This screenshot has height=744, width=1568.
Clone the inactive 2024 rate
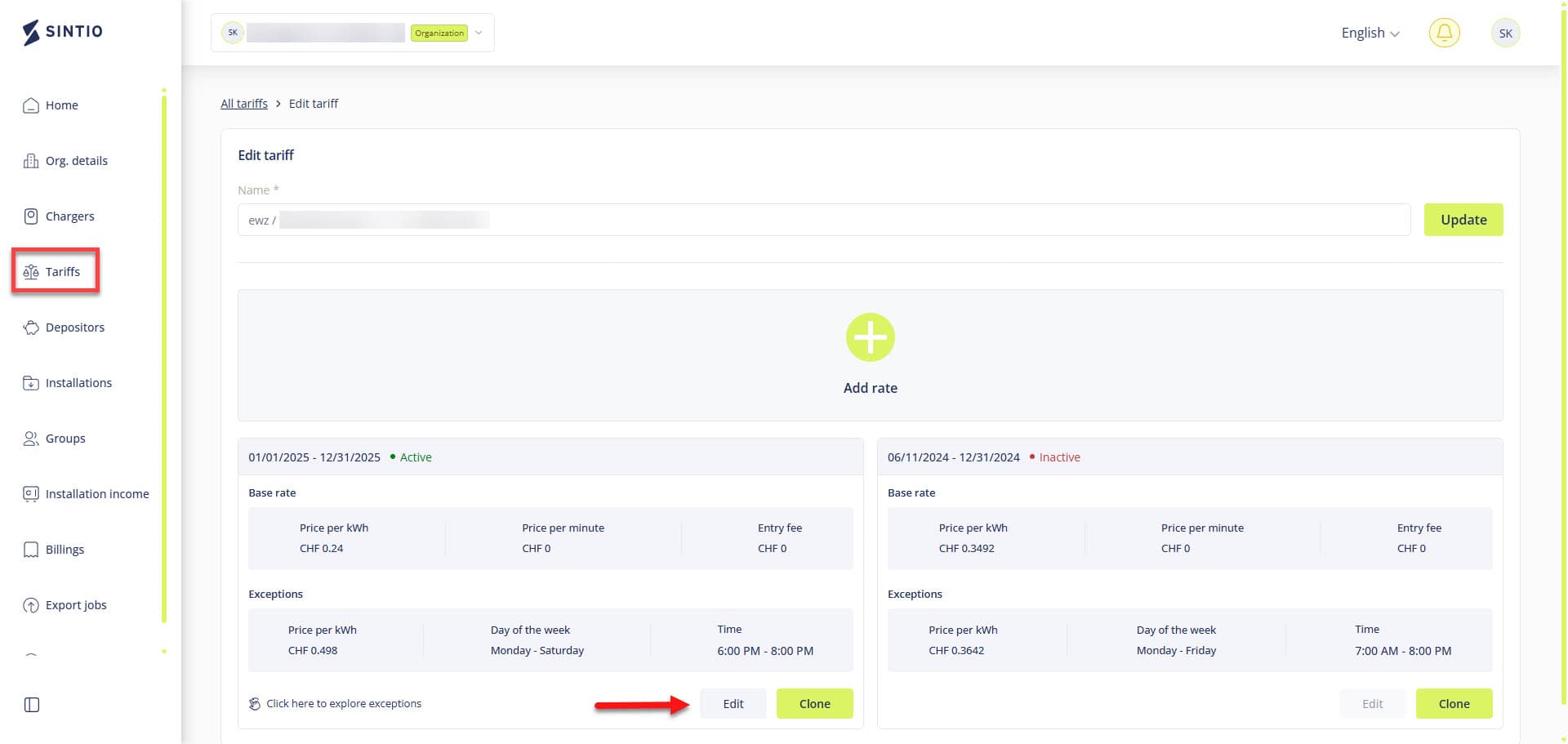1454,704
